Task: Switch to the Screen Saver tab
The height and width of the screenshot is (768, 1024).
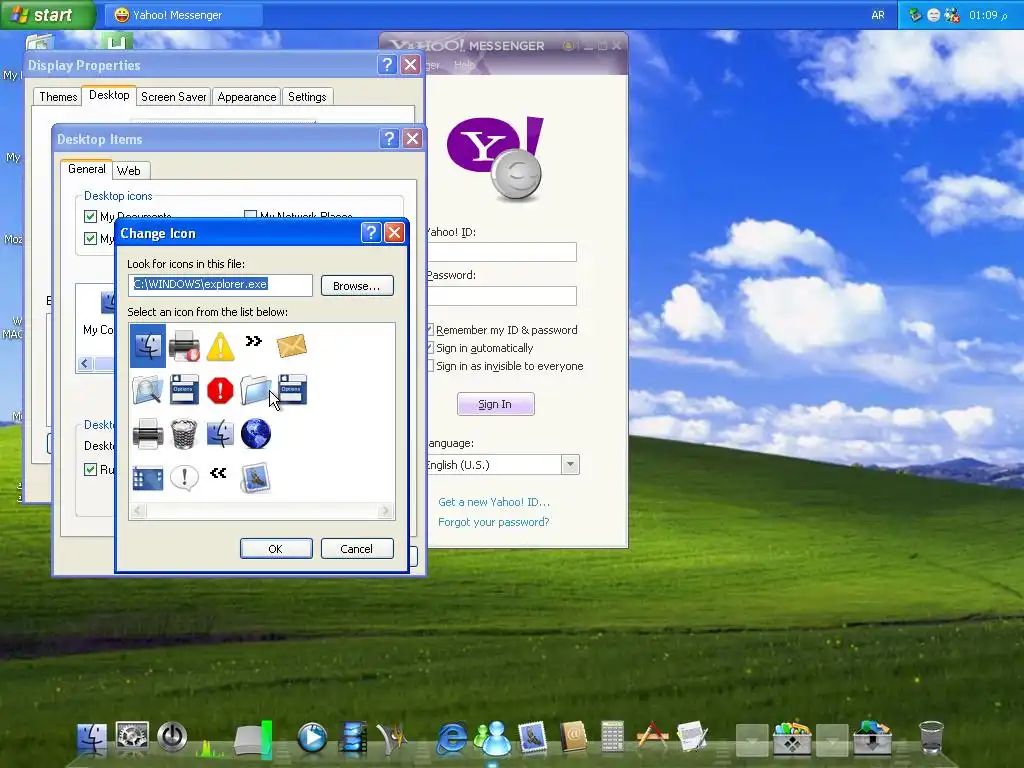Action: coord(174,97)
